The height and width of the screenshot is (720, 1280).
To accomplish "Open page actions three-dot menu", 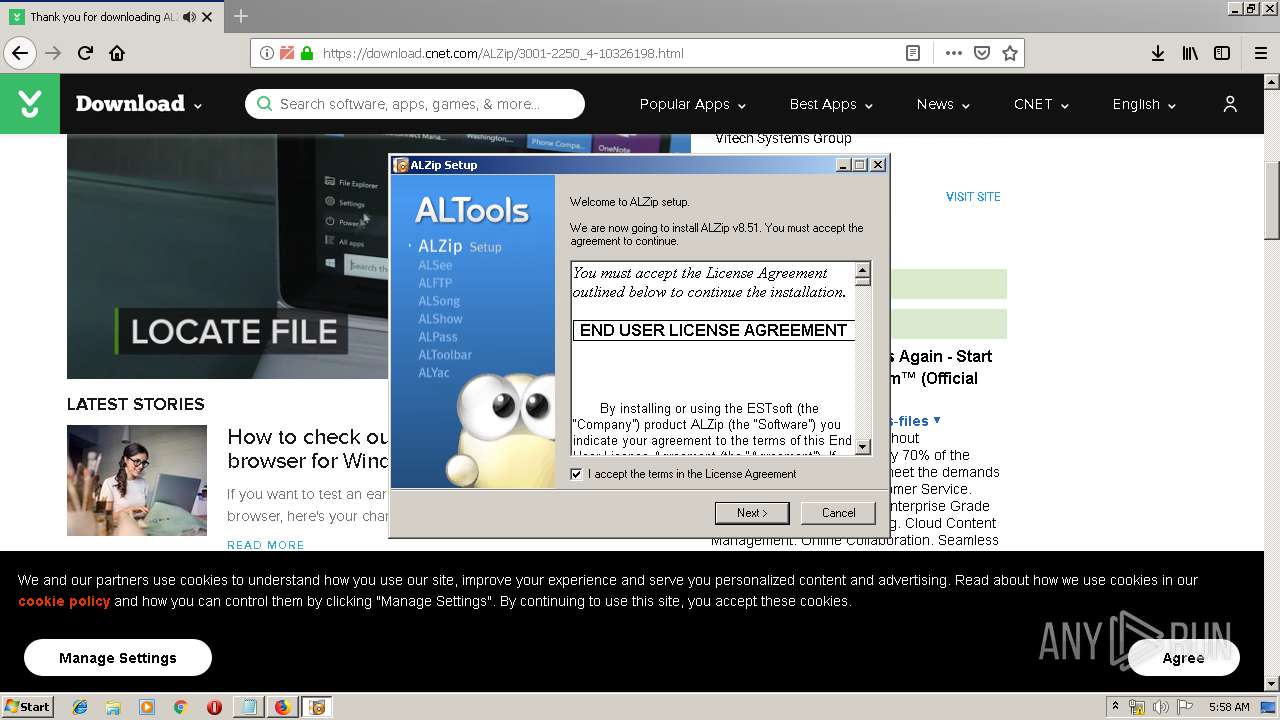I will [x=953, y=53].
